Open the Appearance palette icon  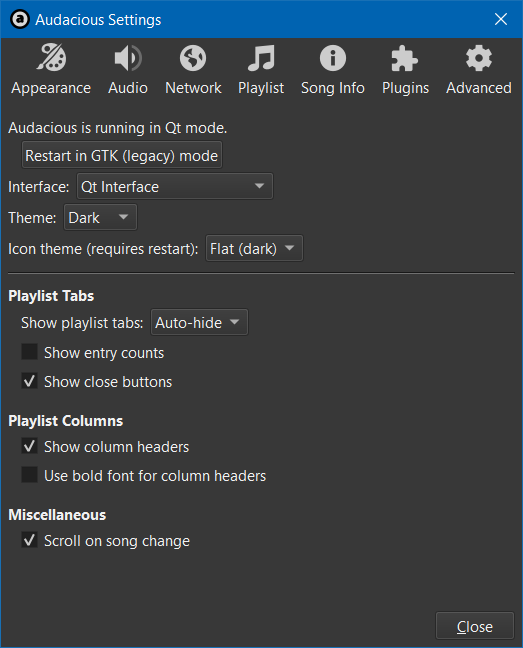(x=51, y=58)
